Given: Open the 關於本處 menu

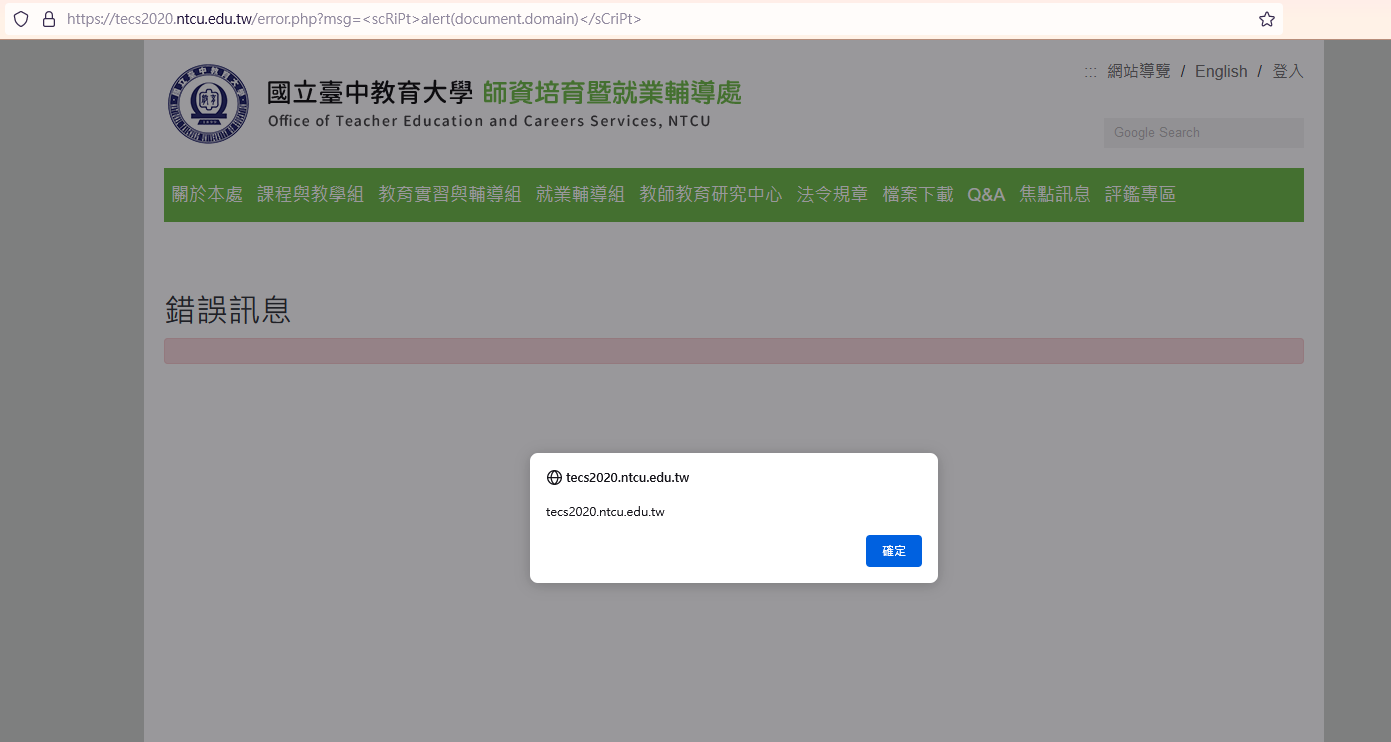Looking at the screenshot, I should [207, 195].
